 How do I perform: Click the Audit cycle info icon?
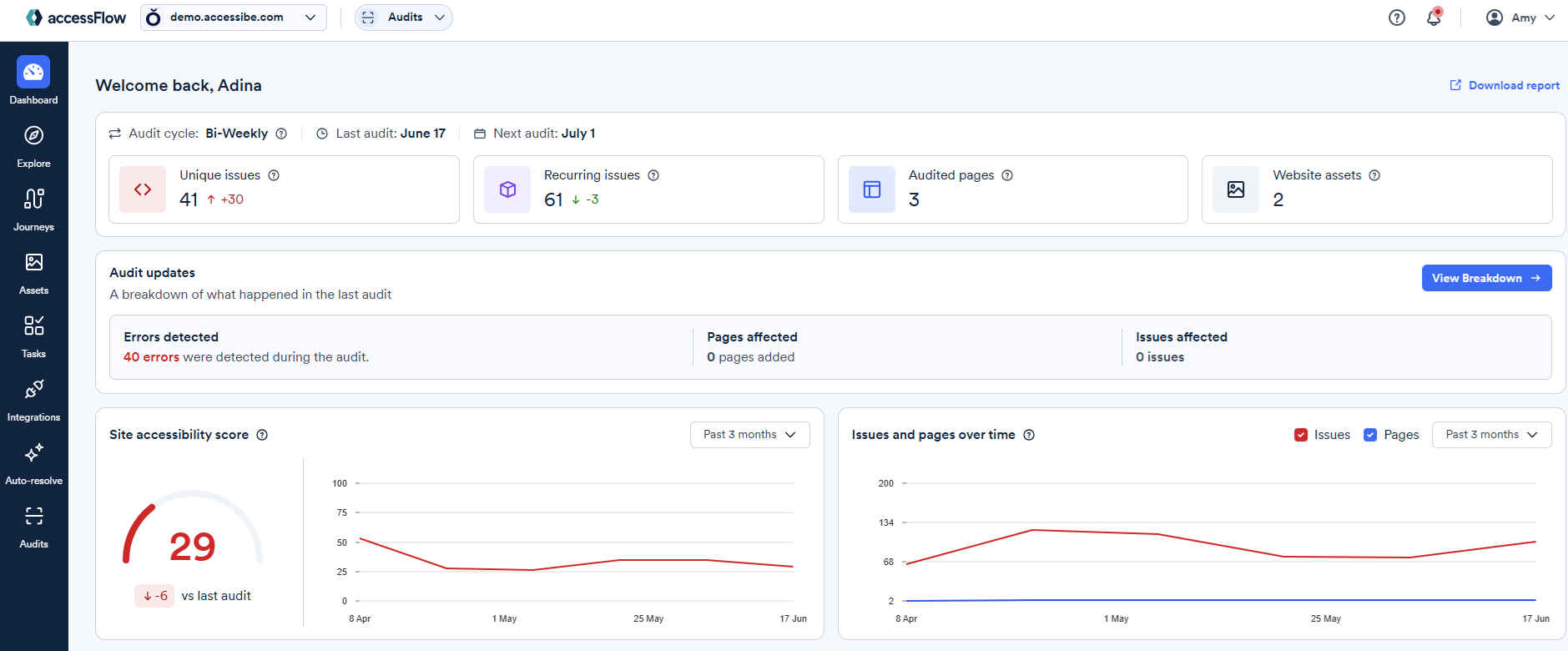pyautogui.click(x=281, y=134)
